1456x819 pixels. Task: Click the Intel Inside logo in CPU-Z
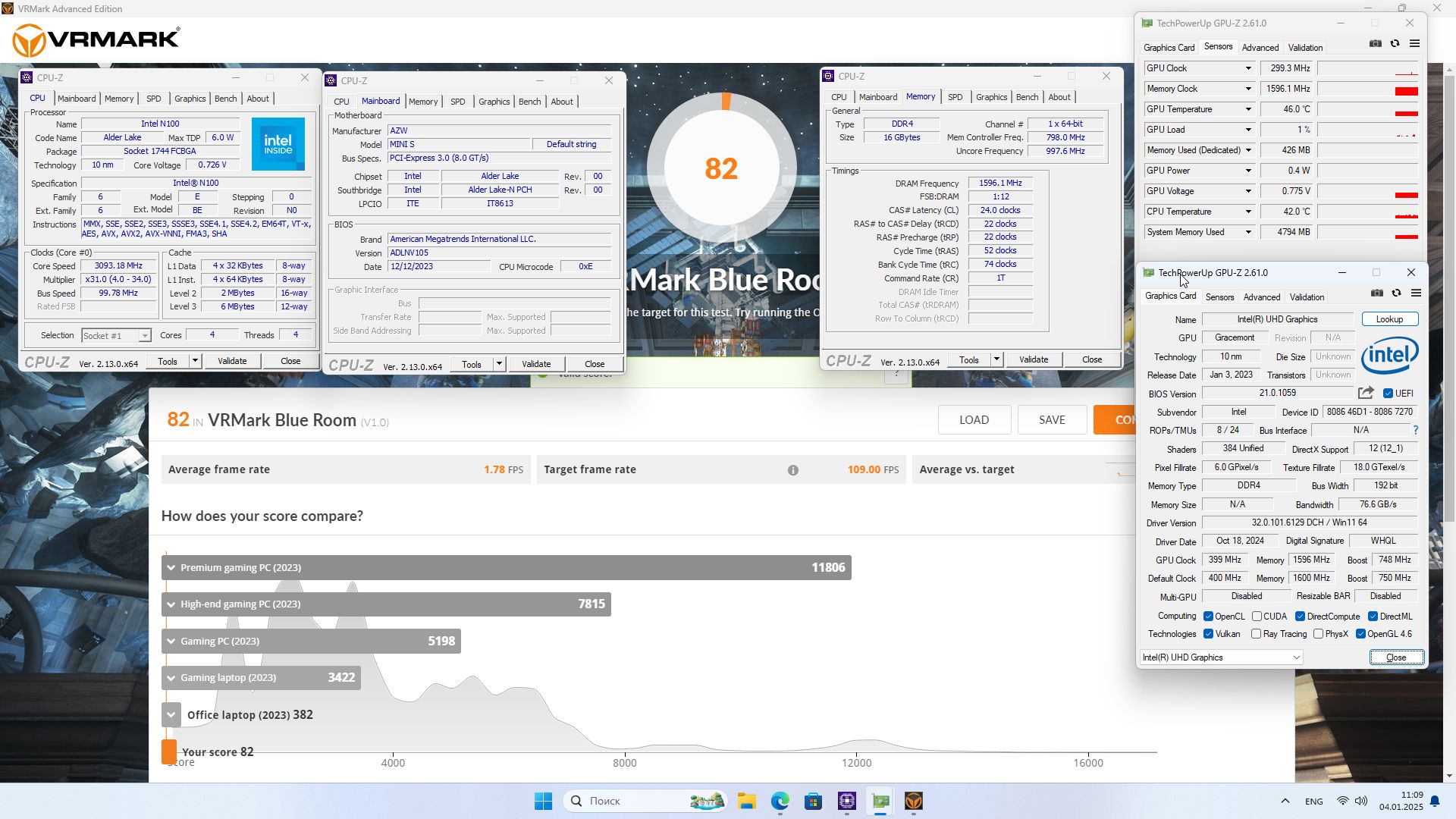[278, 144]
